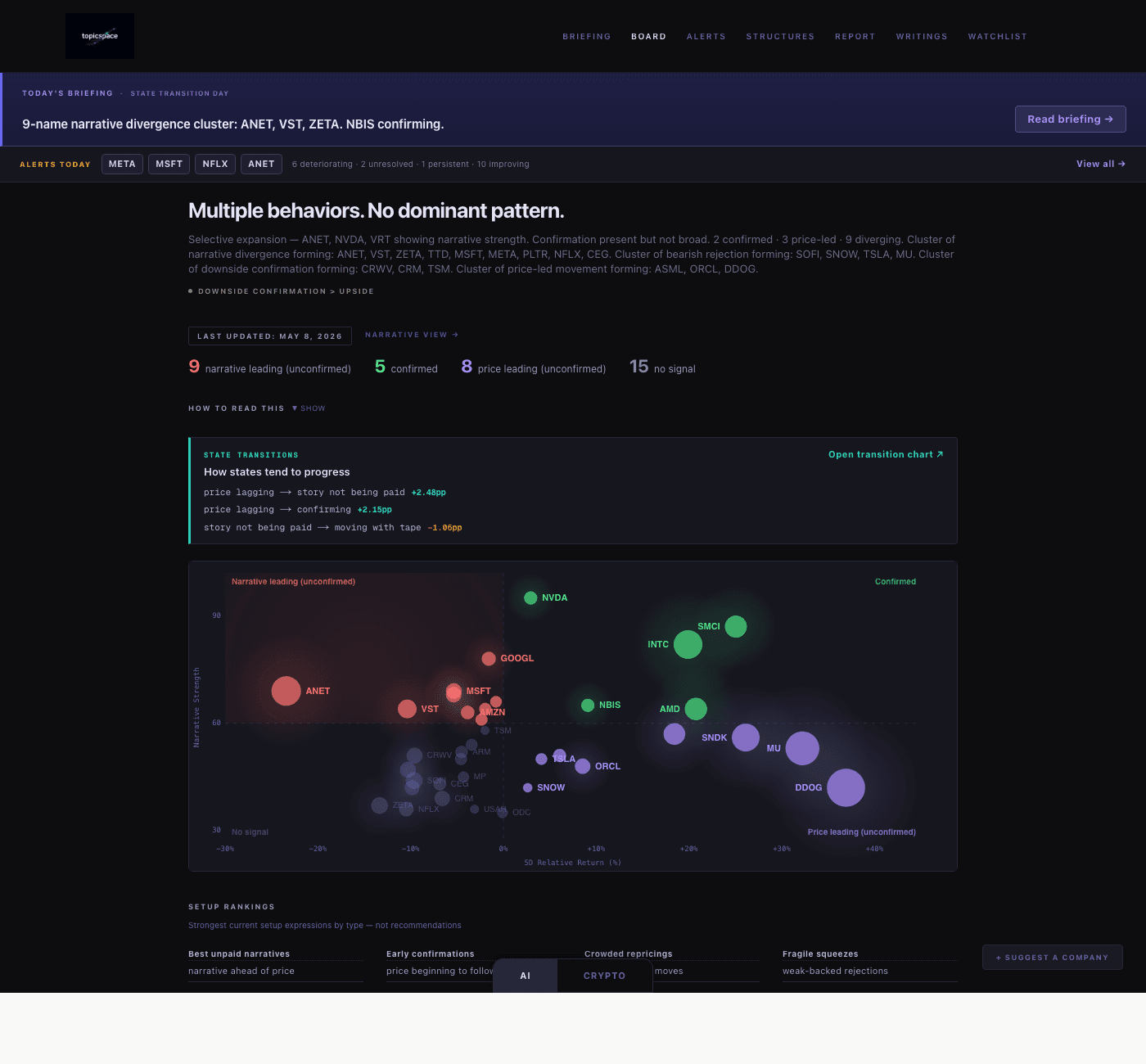Switch to the CRYPTO tab
This screenshot has height=1064, width=1146.
[605, 976]
